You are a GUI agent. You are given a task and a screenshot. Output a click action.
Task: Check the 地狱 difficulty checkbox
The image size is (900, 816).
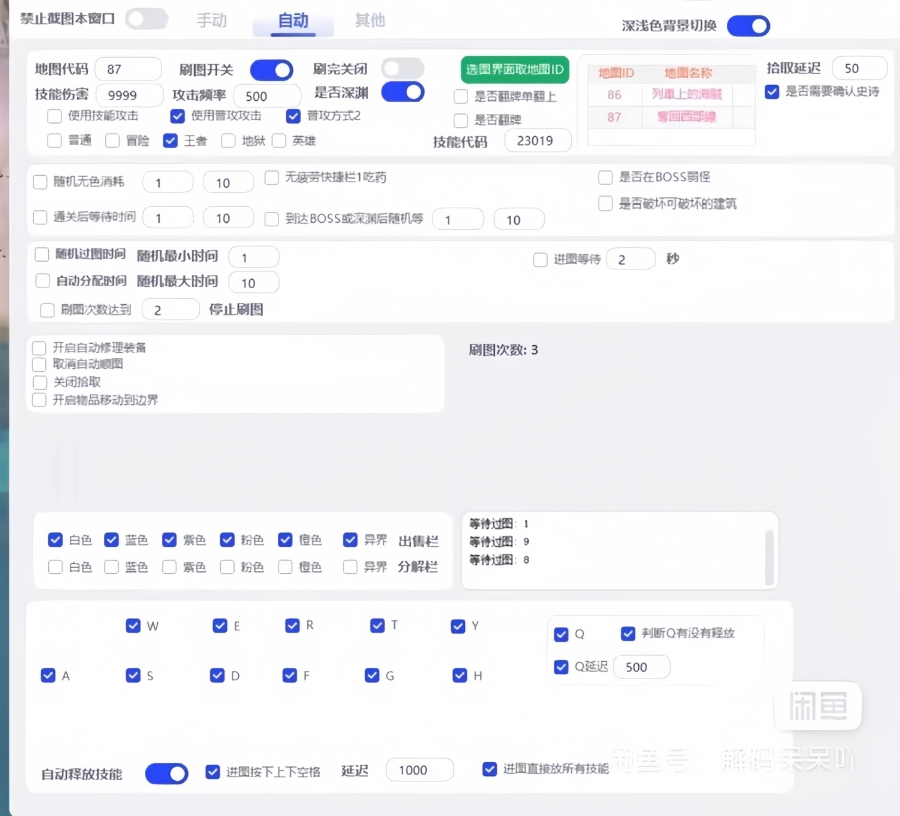[x=228, y=141]
